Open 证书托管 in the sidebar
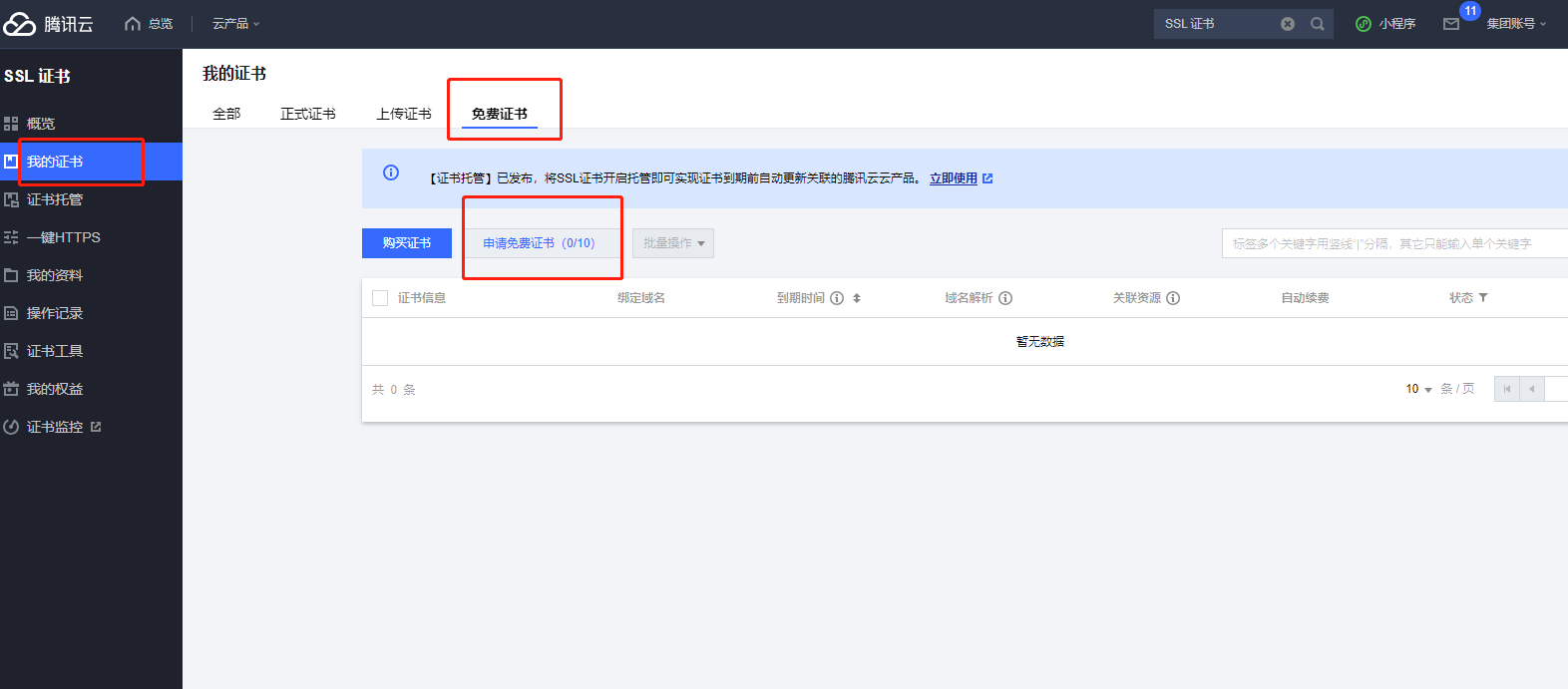The image size is (1568, 689). [x=55, y=199]
